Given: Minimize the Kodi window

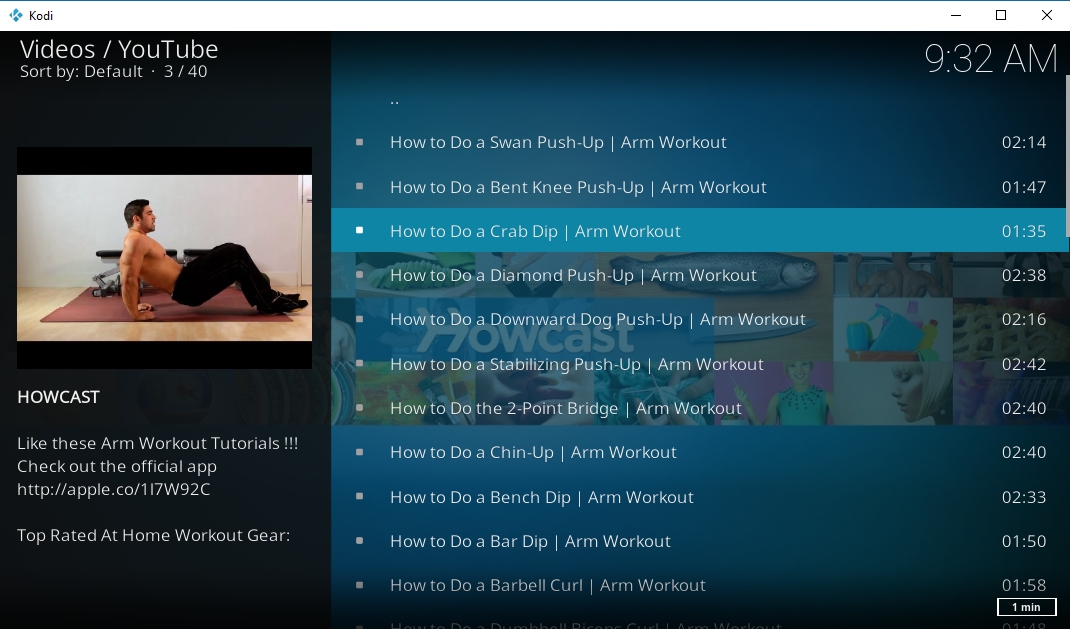Looking at the screenshot, I should click(x=956, y=15).
